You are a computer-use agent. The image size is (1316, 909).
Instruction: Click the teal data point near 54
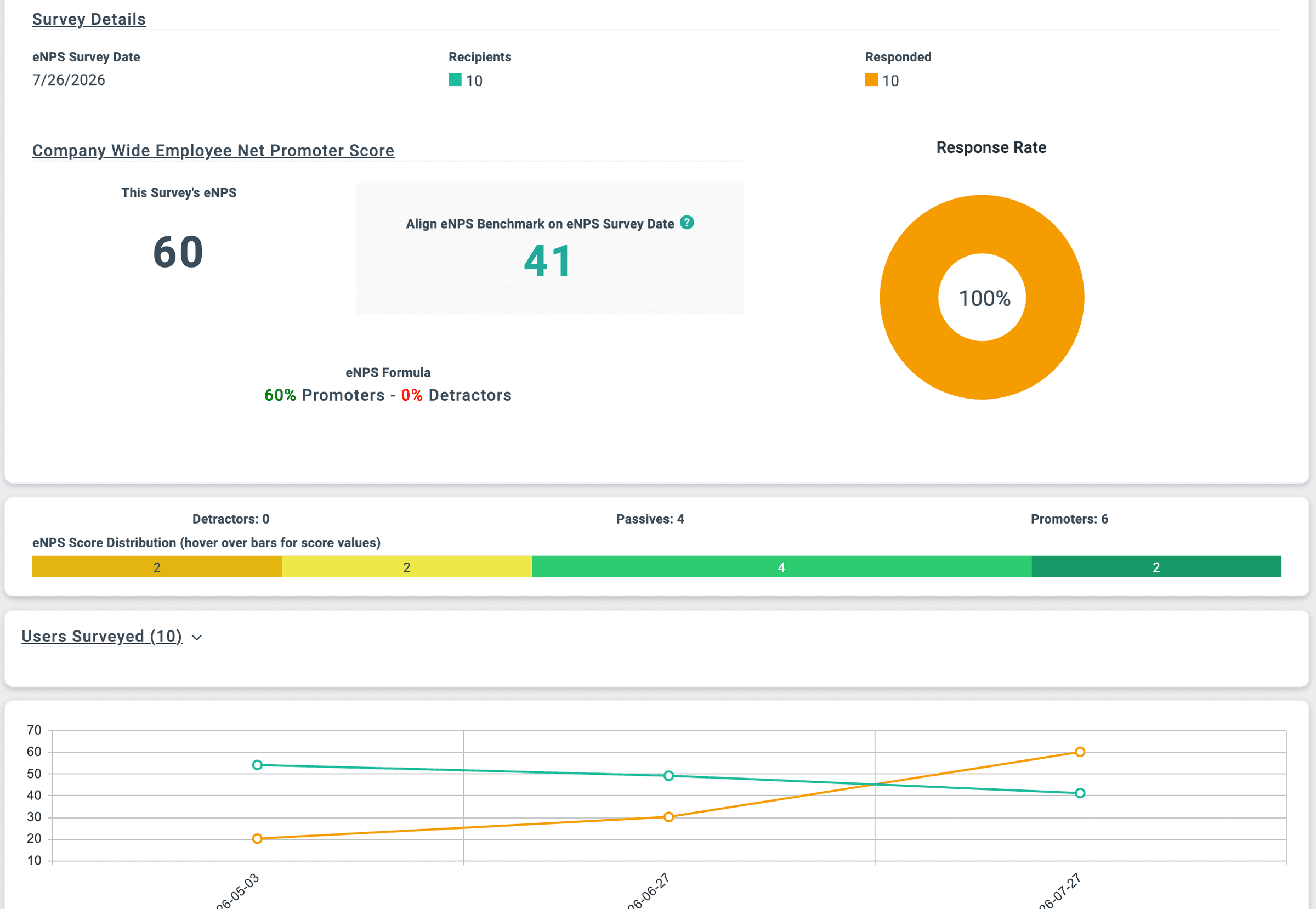click(257, 765)
